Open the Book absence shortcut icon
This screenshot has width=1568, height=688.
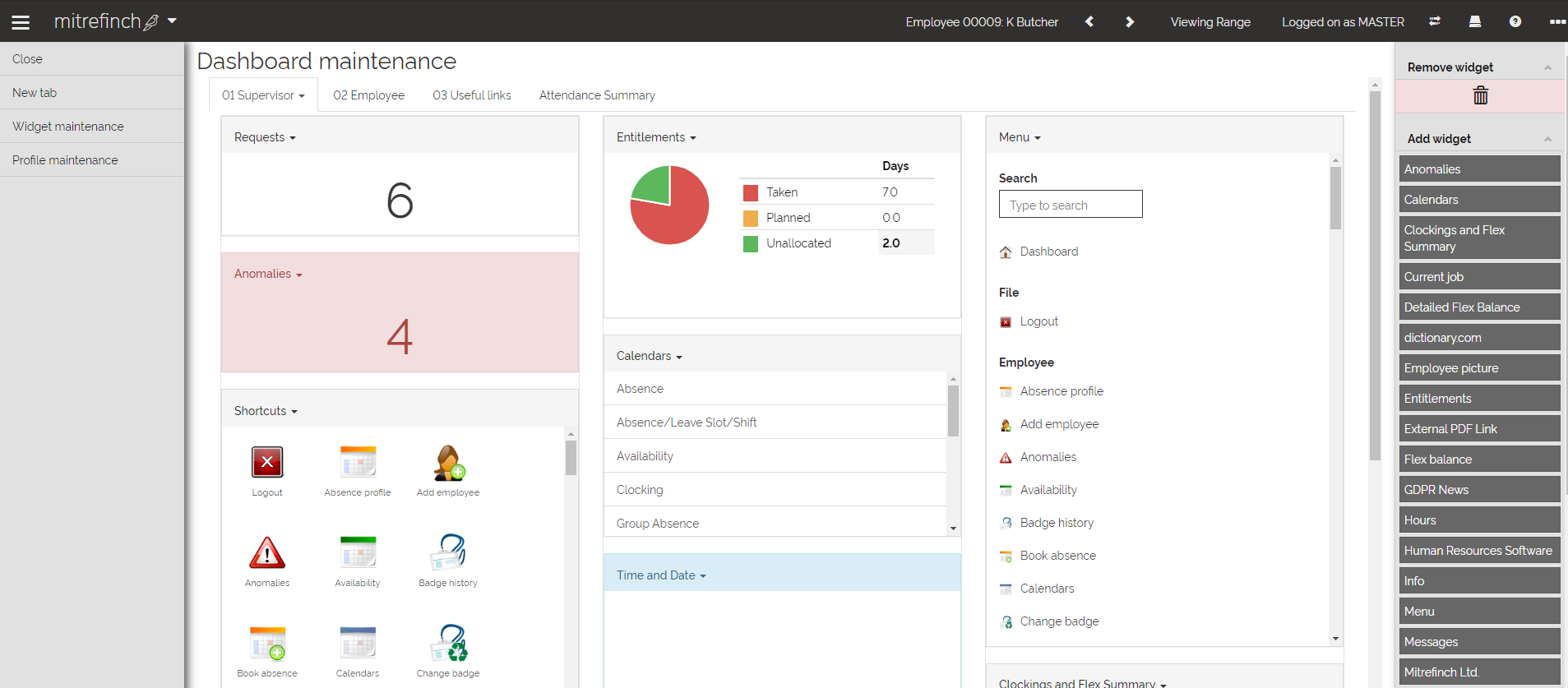point(267,643)
